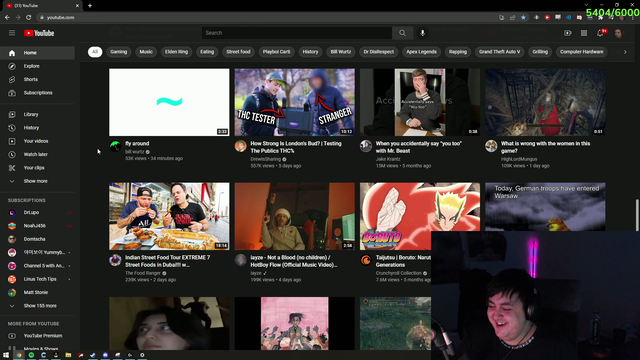Viewport: 640px width, 360px height.
Task: Expand Show more in library section
Action: (37, 181)
